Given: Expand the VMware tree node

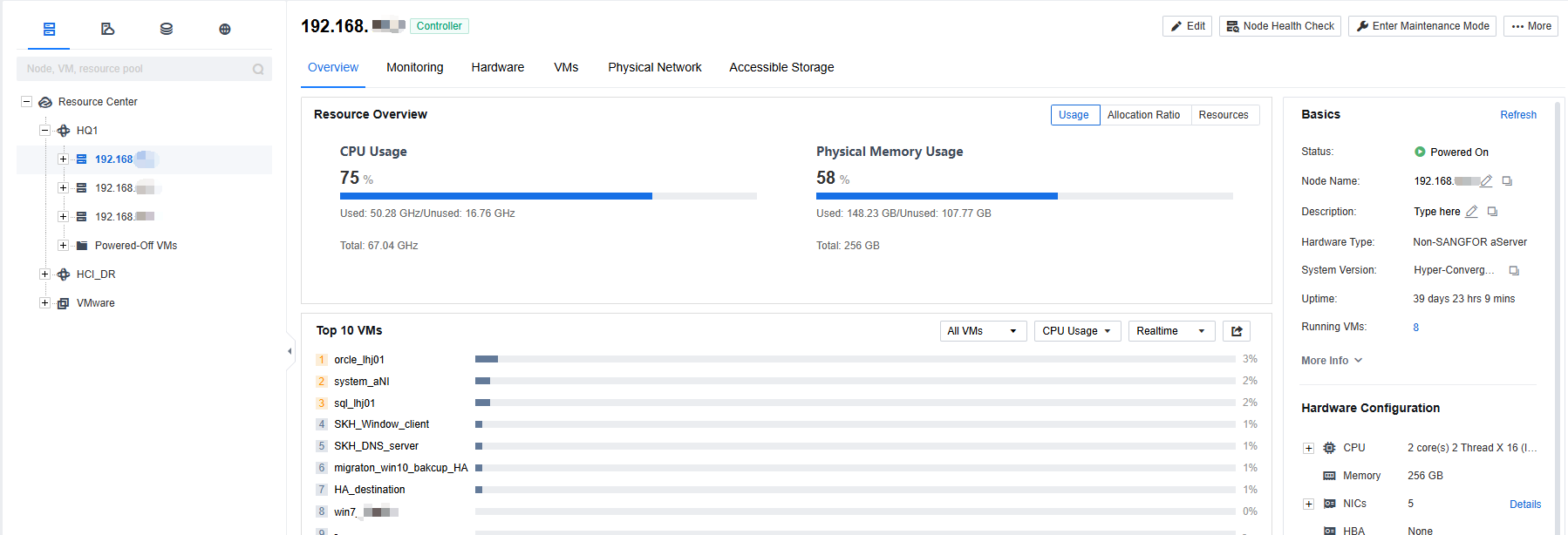Looking at the screenshot, I should click(x=44, y=303).
